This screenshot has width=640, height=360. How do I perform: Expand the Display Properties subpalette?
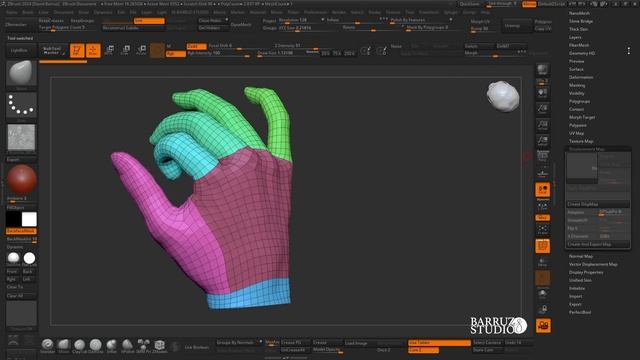(586, 272)
